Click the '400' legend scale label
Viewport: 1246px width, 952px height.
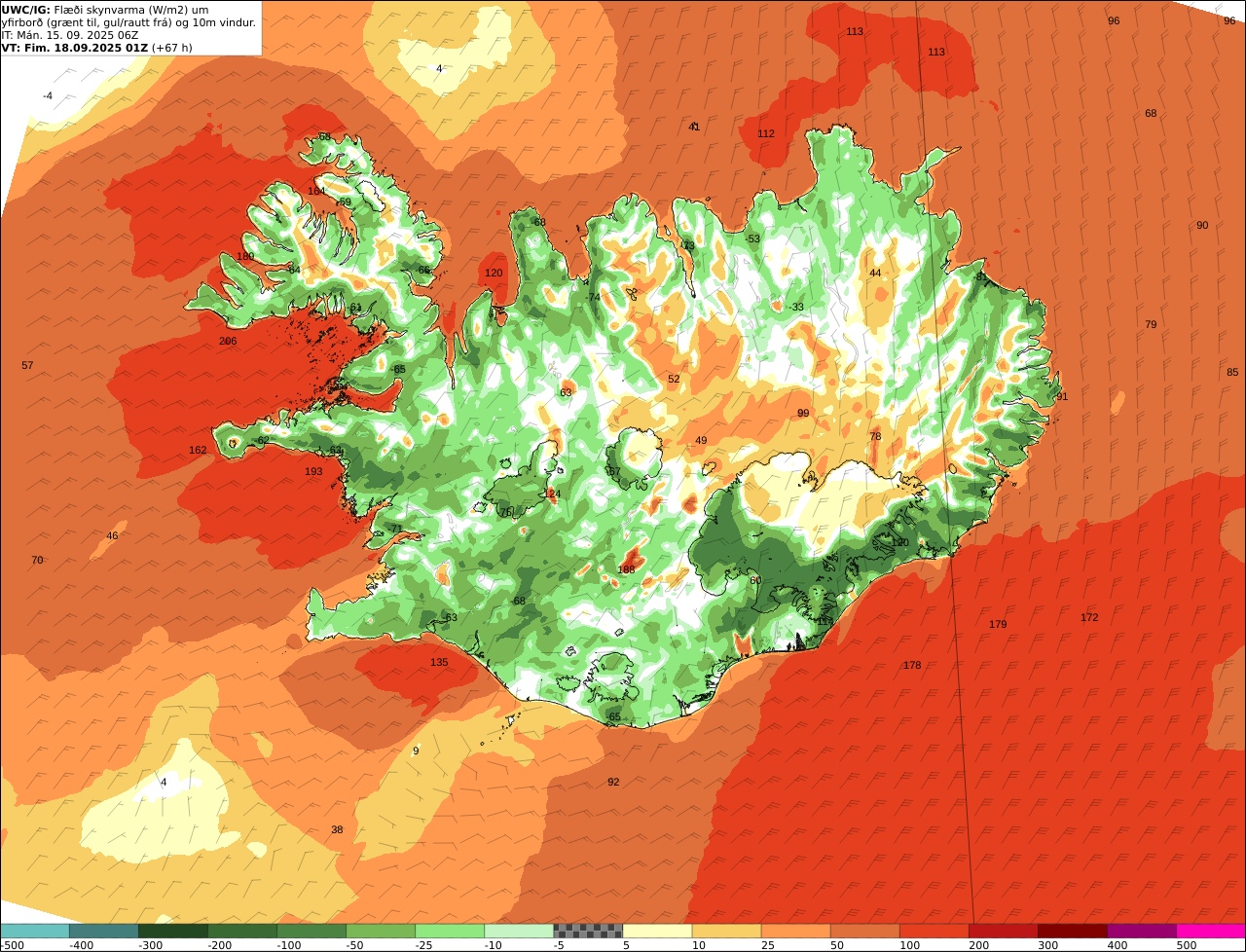tap(1118, 945)
